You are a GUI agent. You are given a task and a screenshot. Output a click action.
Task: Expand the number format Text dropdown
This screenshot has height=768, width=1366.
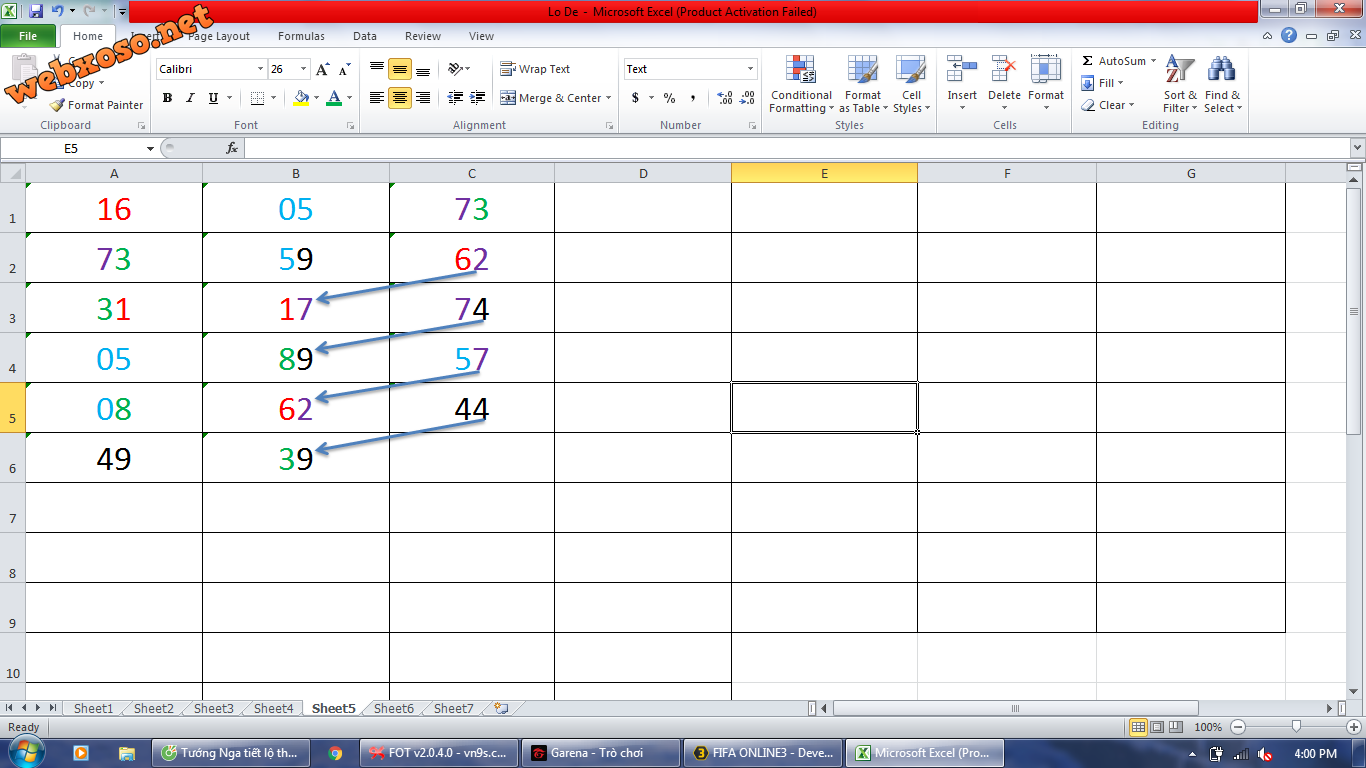pyautogui.click(x=750, y=69)
